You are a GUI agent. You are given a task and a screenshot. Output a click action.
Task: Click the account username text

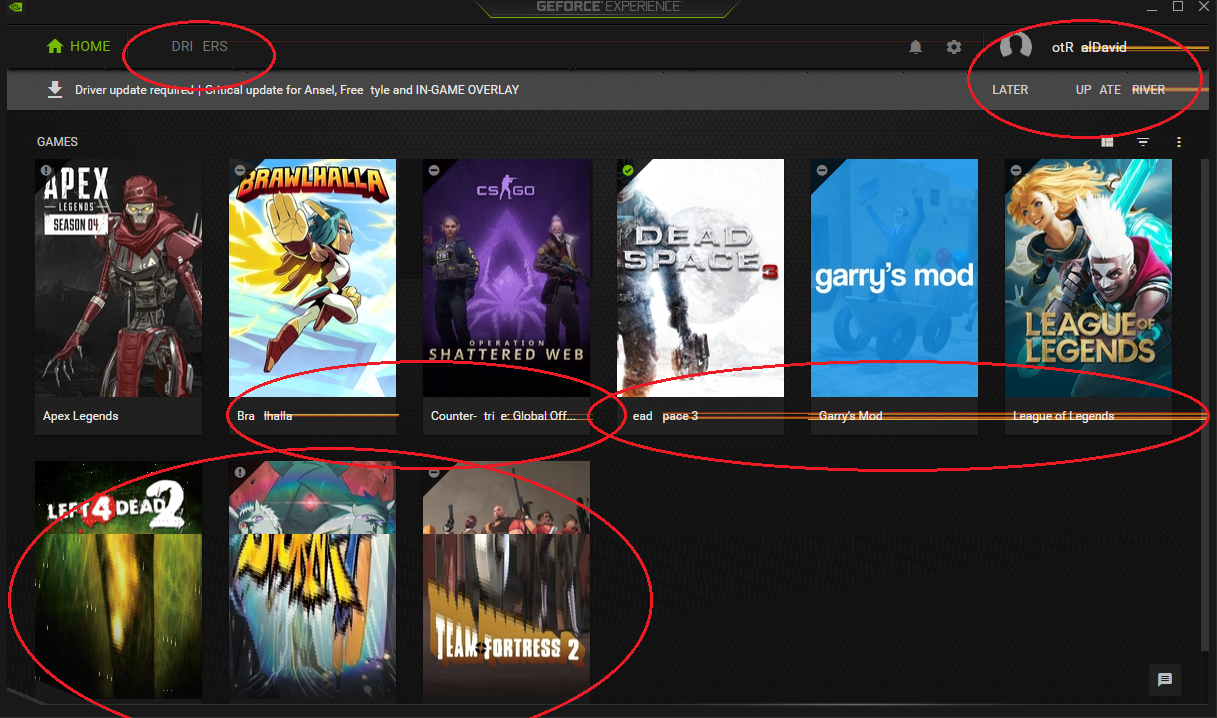tap(1089, 47)
